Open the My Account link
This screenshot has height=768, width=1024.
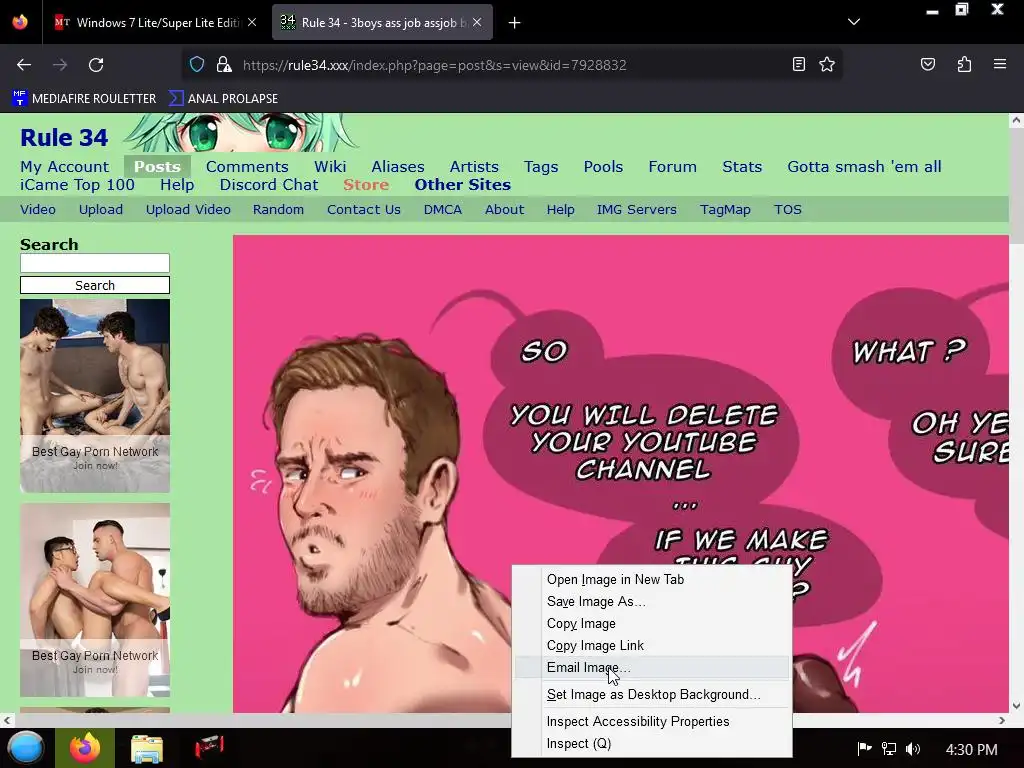click(x=65, y=167)
